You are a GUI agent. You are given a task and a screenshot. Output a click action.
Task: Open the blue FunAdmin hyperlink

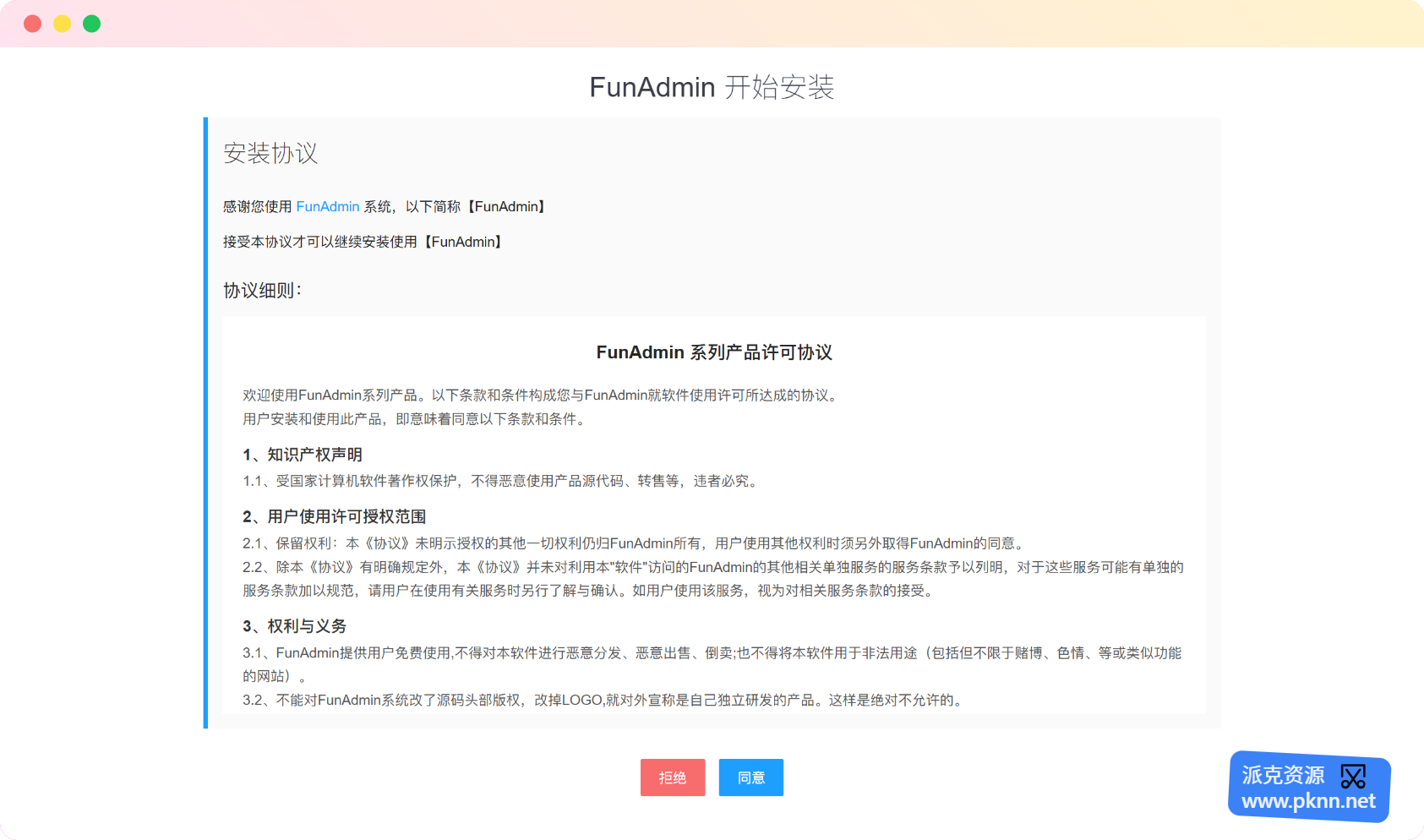click(328, 207)
